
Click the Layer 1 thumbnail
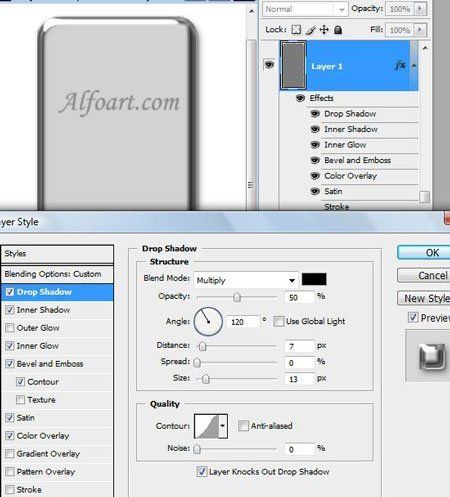(x=293, y=65)
